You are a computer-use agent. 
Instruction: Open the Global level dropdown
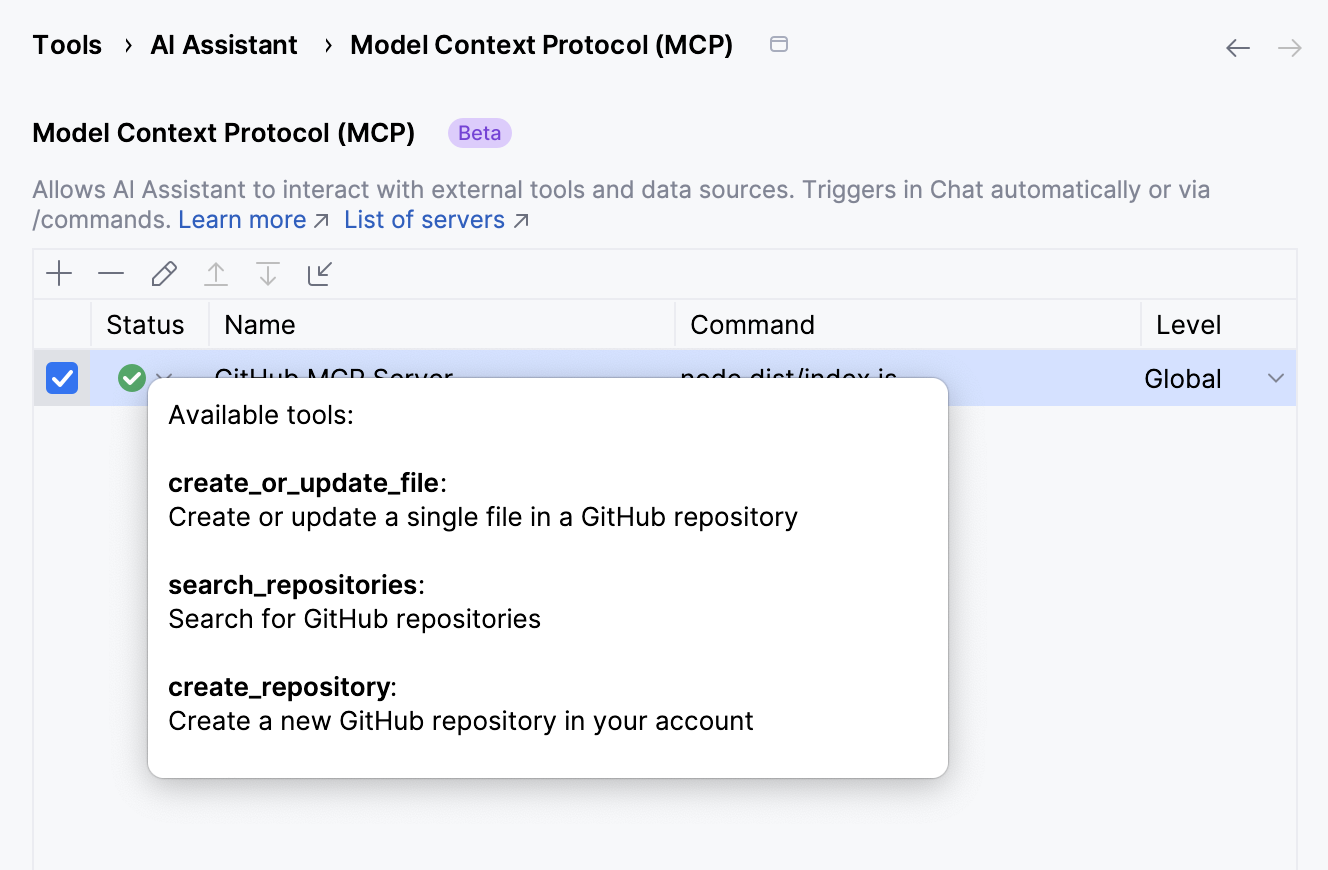point(1275,378)
